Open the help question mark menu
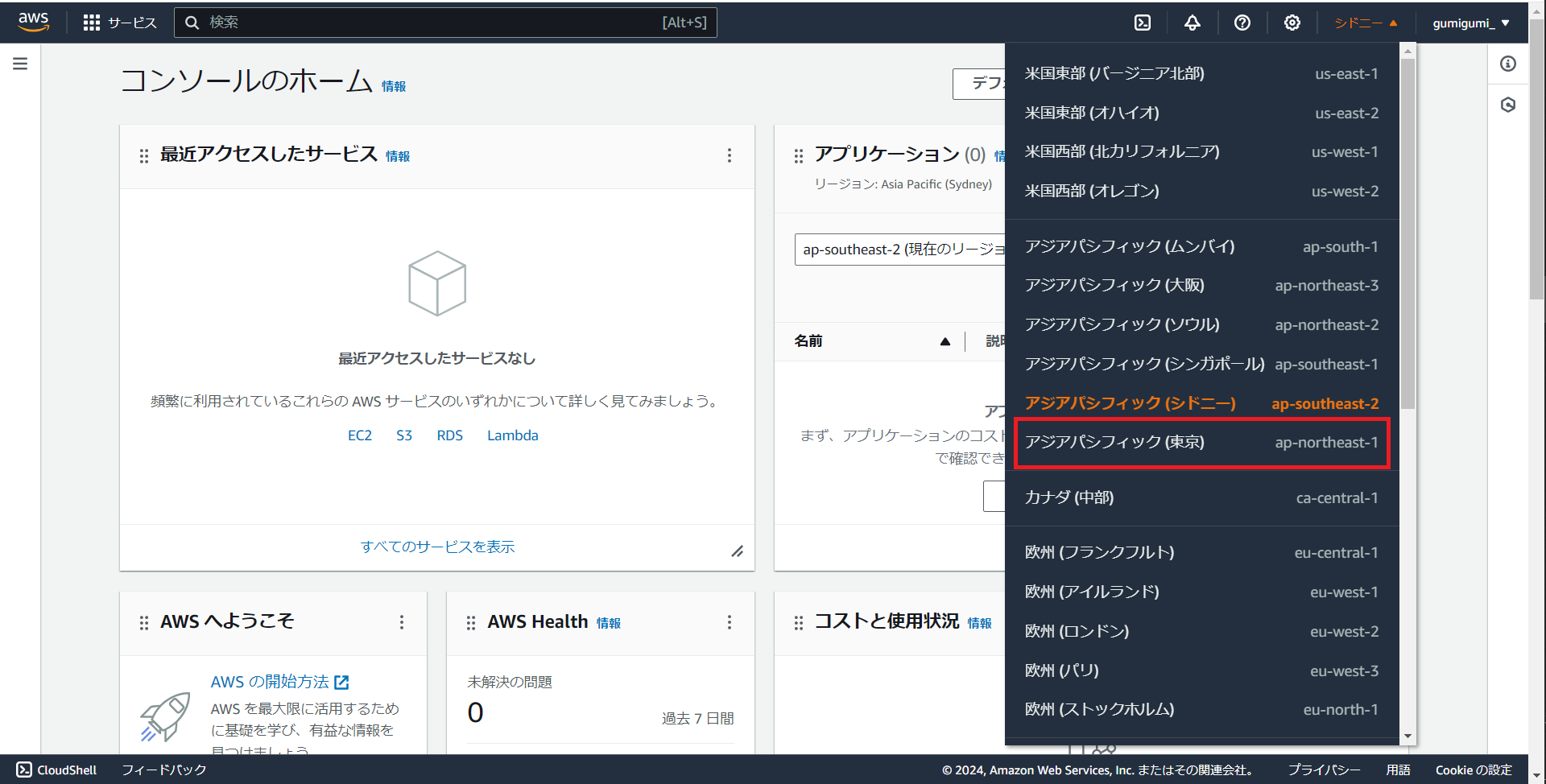The width and height of the screenshot is (1546, 784). pos(1242,22)
